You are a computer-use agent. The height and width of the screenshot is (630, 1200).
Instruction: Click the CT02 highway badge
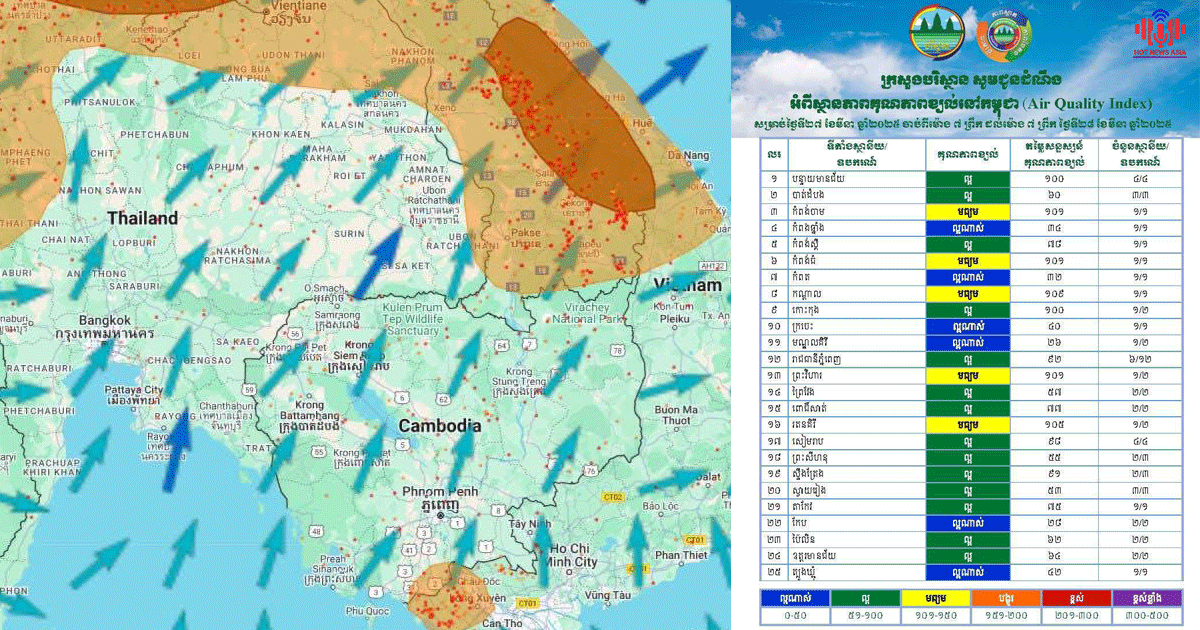click(x=613, y=497)
